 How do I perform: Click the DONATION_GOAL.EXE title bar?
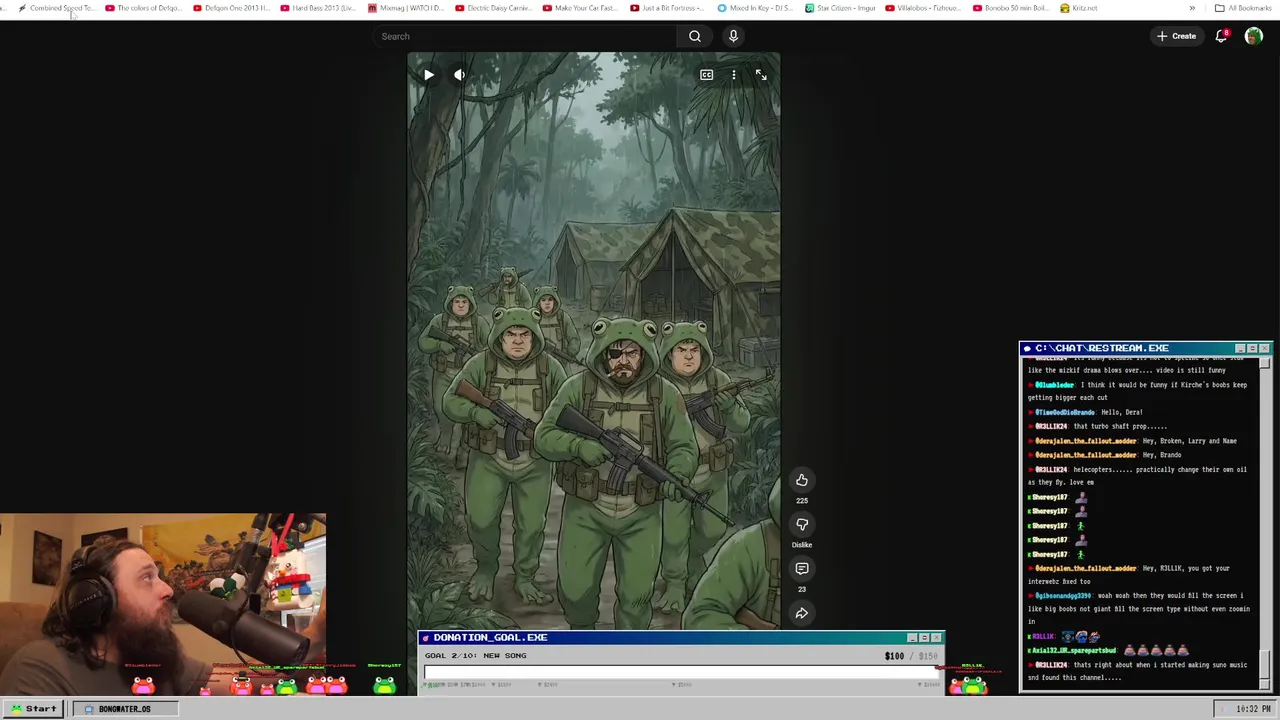[x=680, y=637]
